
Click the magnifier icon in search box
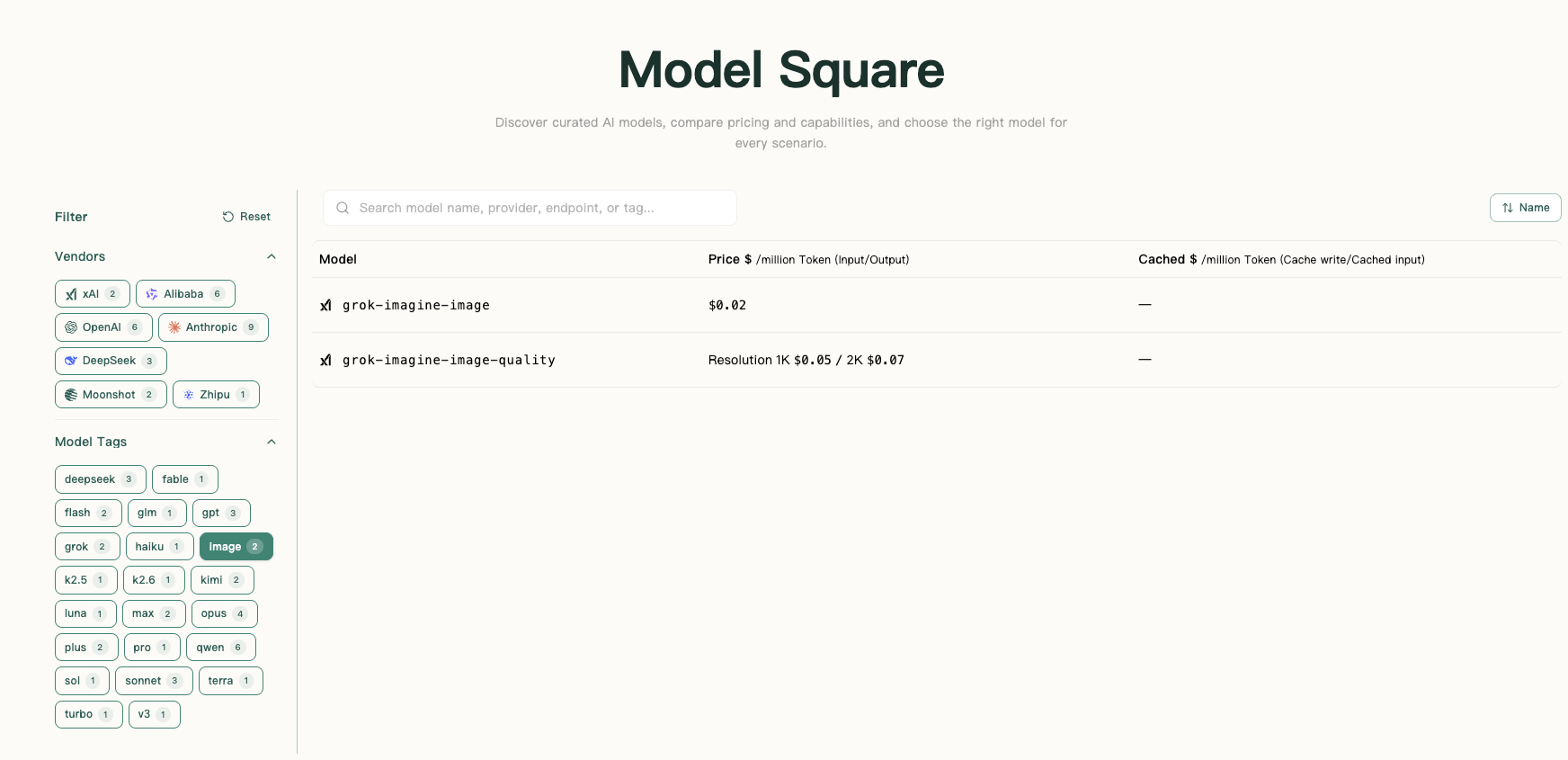pyautogui.click(x=343, y=208)
